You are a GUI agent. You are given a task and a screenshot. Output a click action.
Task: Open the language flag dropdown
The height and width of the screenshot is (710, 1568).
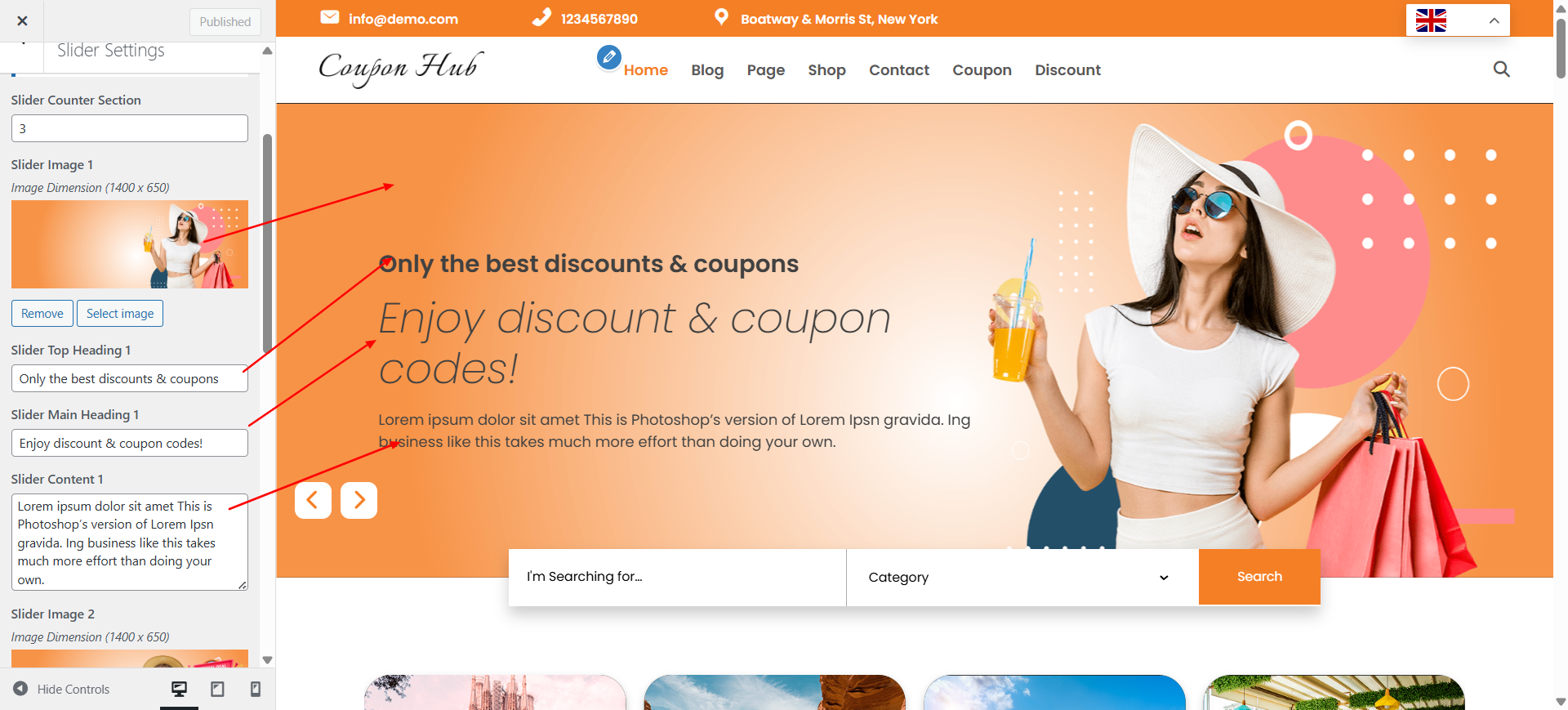(1458, 20)
